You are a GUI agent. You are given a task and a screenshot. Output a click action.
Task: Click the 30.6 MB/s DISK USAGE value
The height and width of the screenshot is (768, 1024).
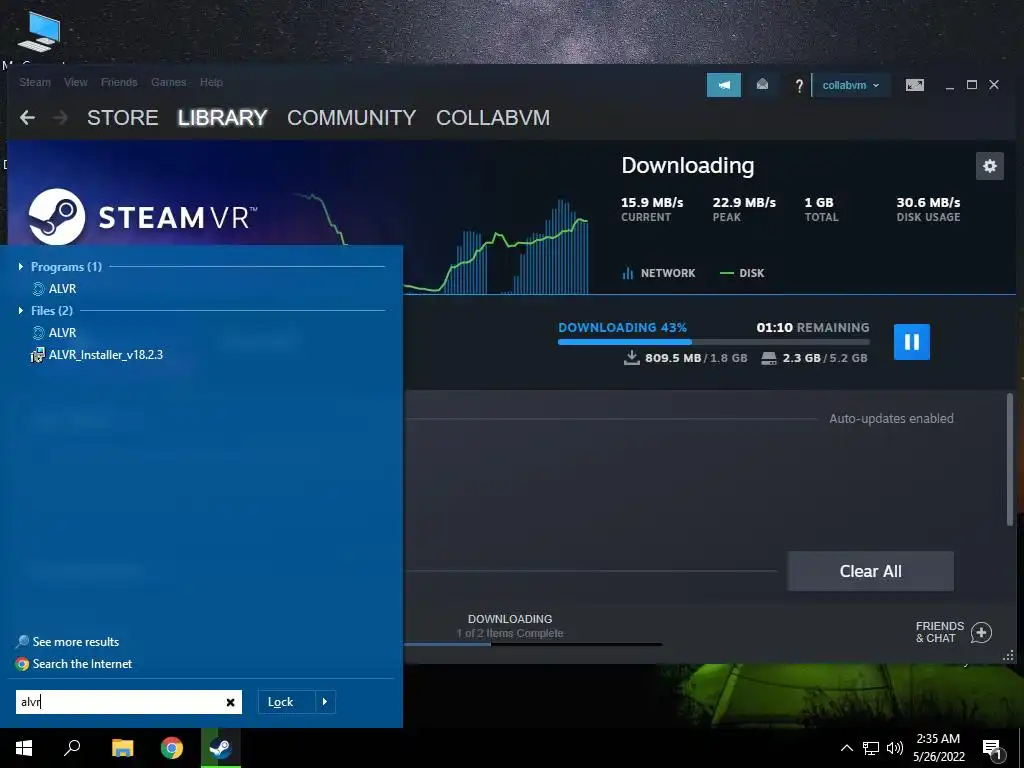(928, 202)
